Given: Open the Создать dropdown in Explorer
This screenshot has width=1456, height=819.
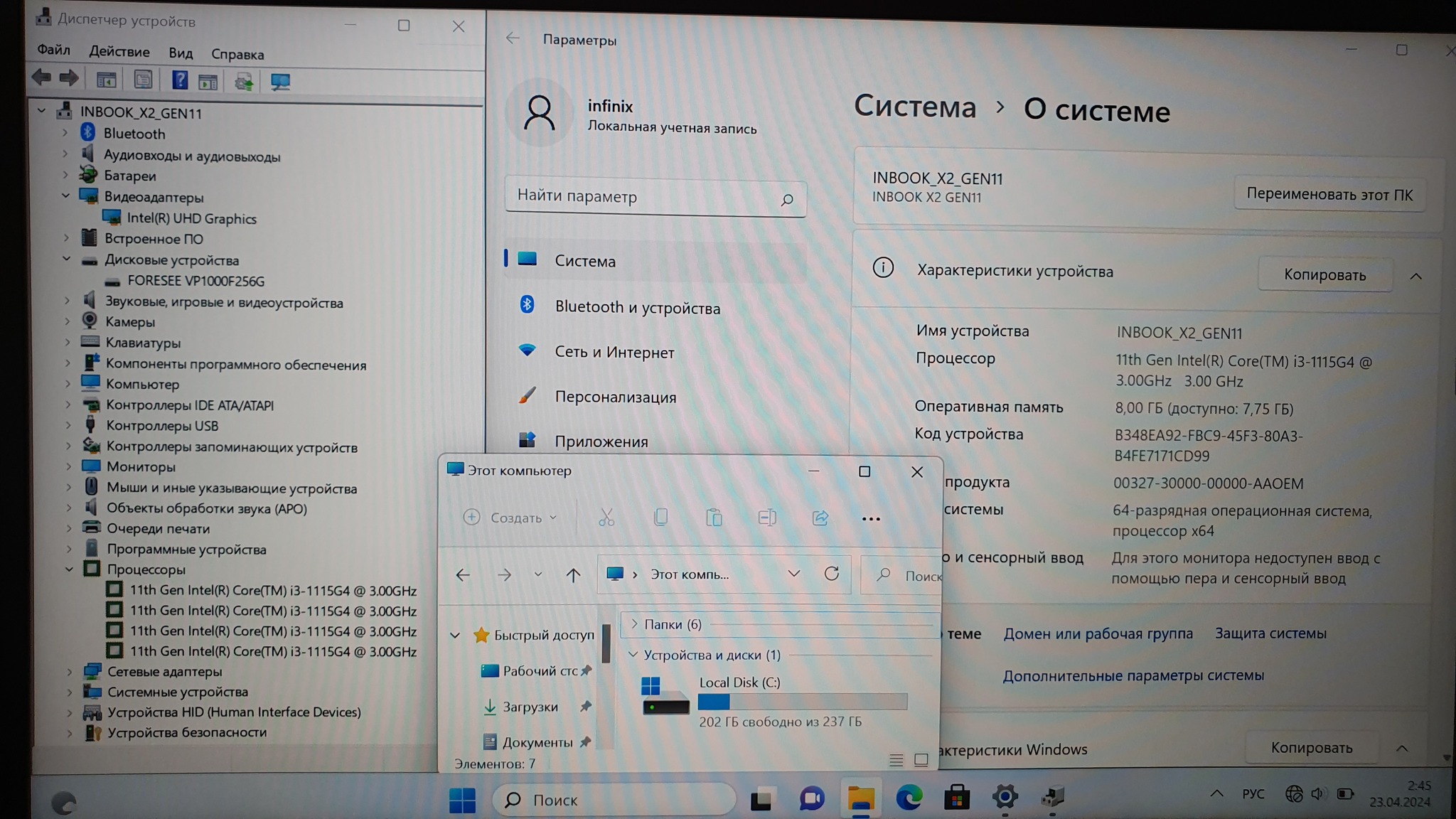Looking at the screenshot, I should click(510, 518).
